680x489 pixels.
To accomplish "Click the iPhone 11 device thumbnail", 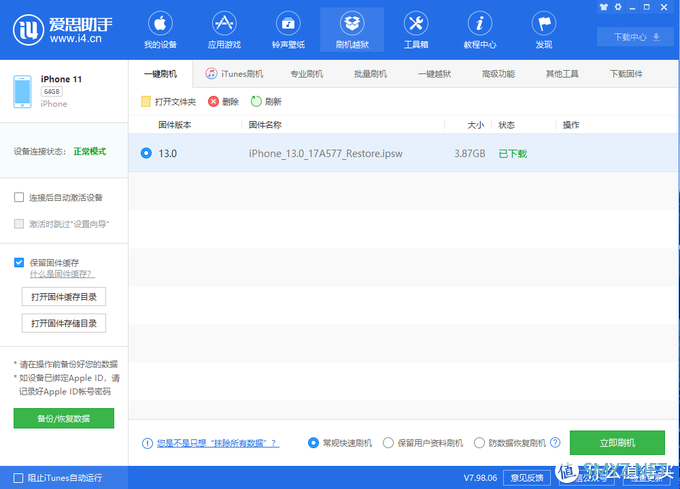I will coord(22,91).
